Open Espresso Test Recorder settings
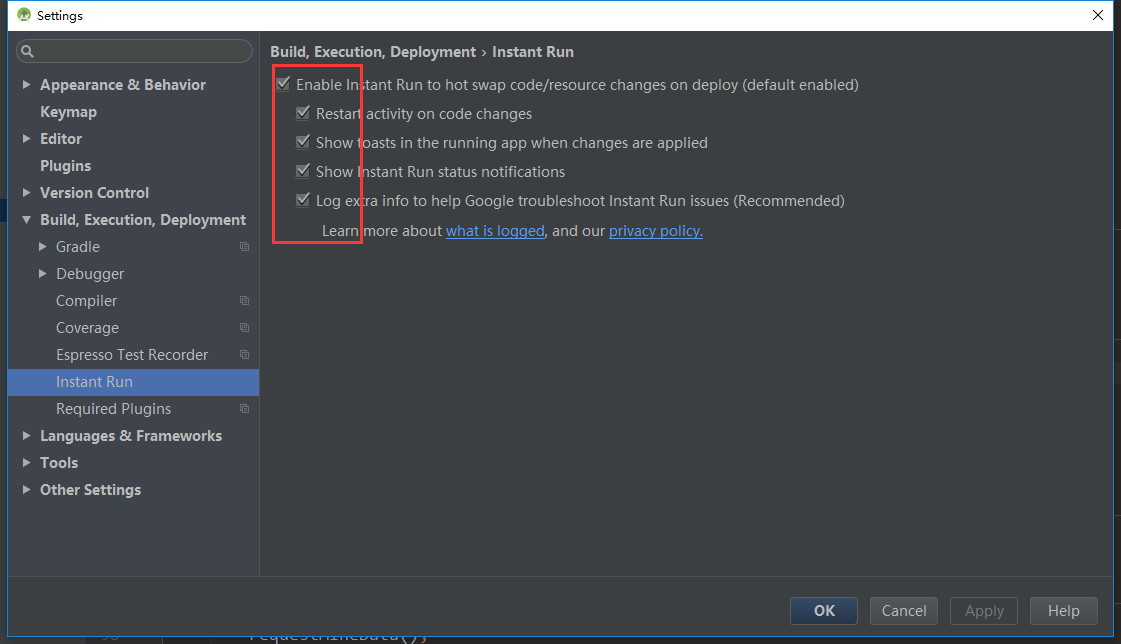The image size is (1121, 644). tap(132, 355)
